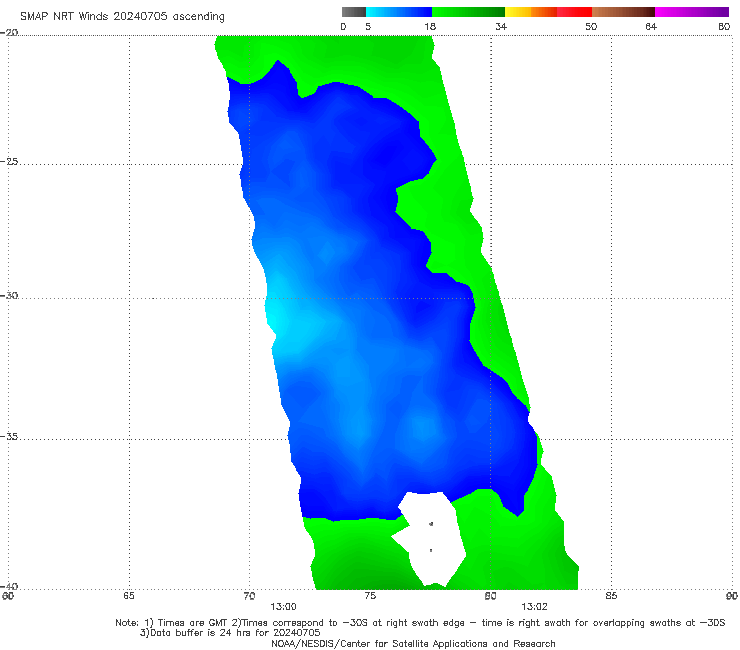Click the 'NOAA/NESDIS/Center for Satellite Applications' credit
This screenshot has height=650, width=740.
pos(413,644)
